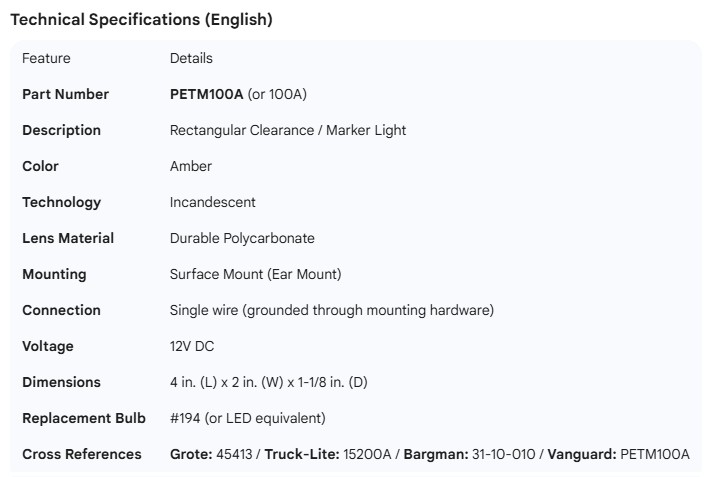This screenshot has width=706, height=477.
Task: Click the Technical Specifications (English) heading
Action: point(141,19)
